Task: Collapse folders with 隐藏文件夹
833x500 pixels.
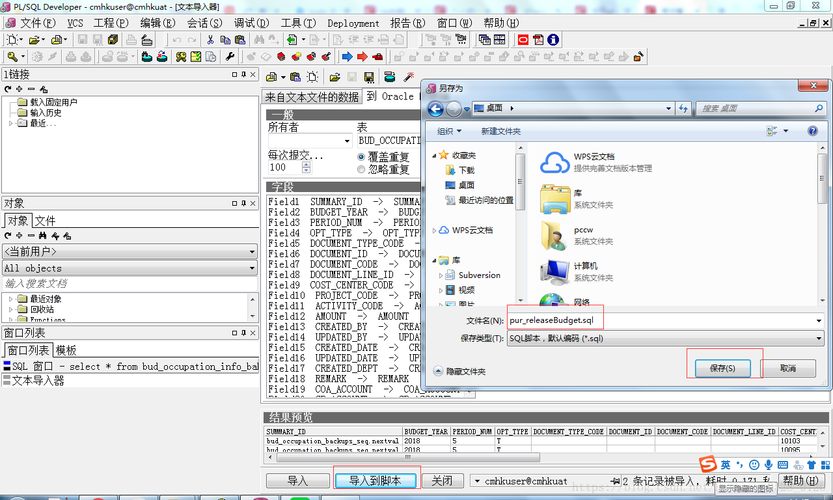Action: [x=460, y=371]
